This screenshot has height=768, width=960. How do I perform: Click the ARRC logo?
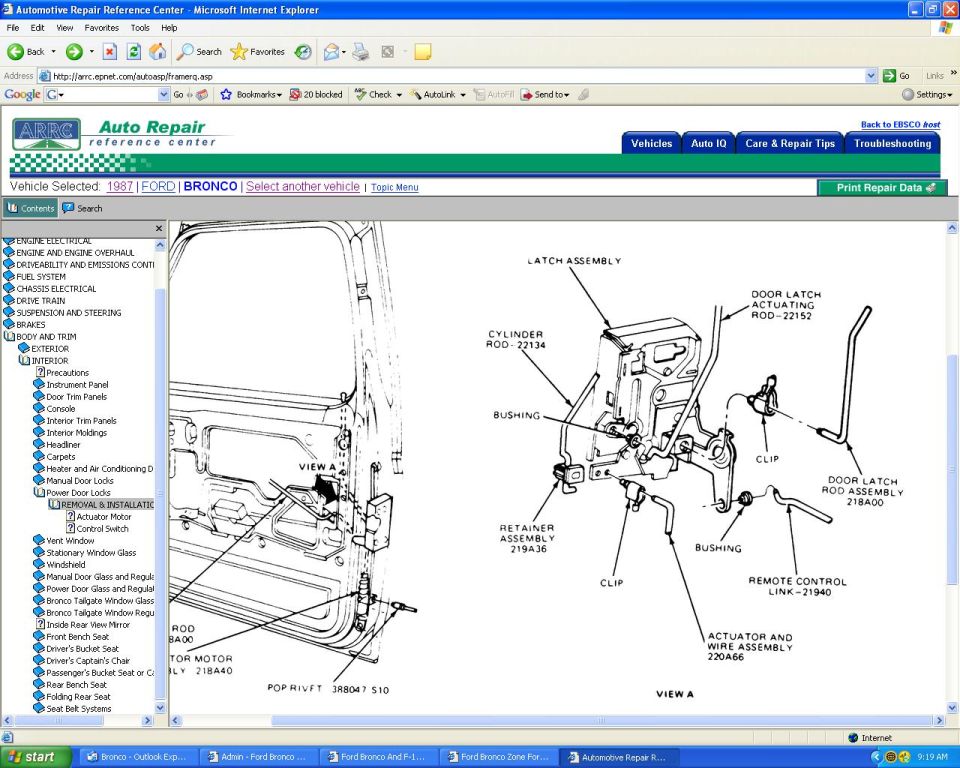point(47,134)
